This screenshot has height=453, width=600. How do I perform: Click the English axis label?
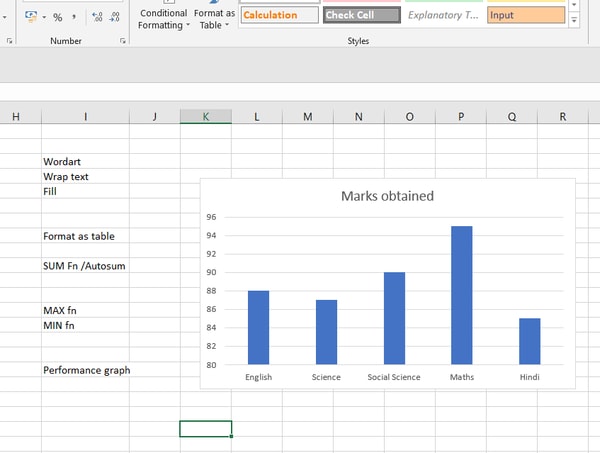click(259, 377)
